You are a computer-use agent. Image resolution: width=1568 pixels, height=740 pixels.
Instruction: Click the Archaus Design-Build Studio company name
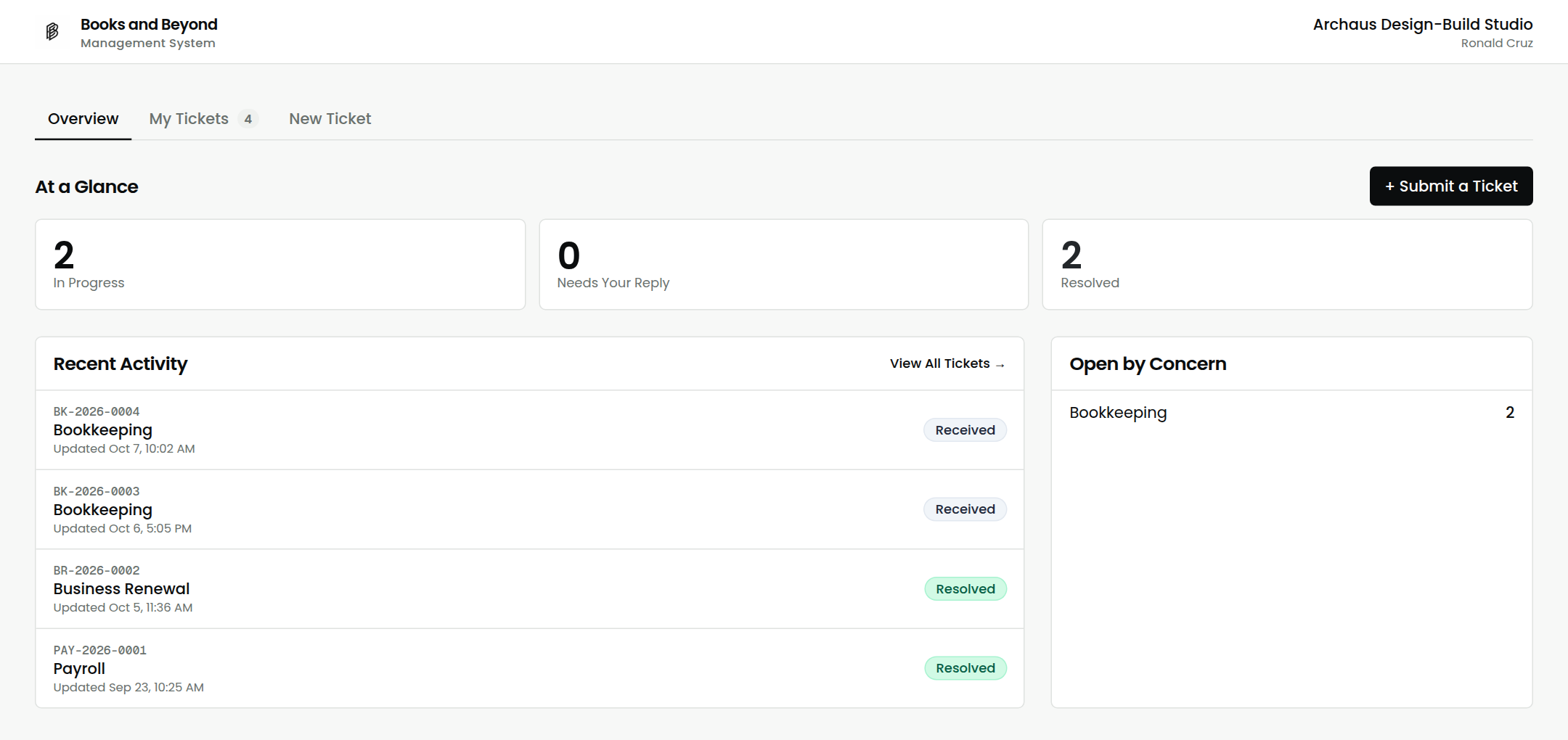tap(1423, 25)
